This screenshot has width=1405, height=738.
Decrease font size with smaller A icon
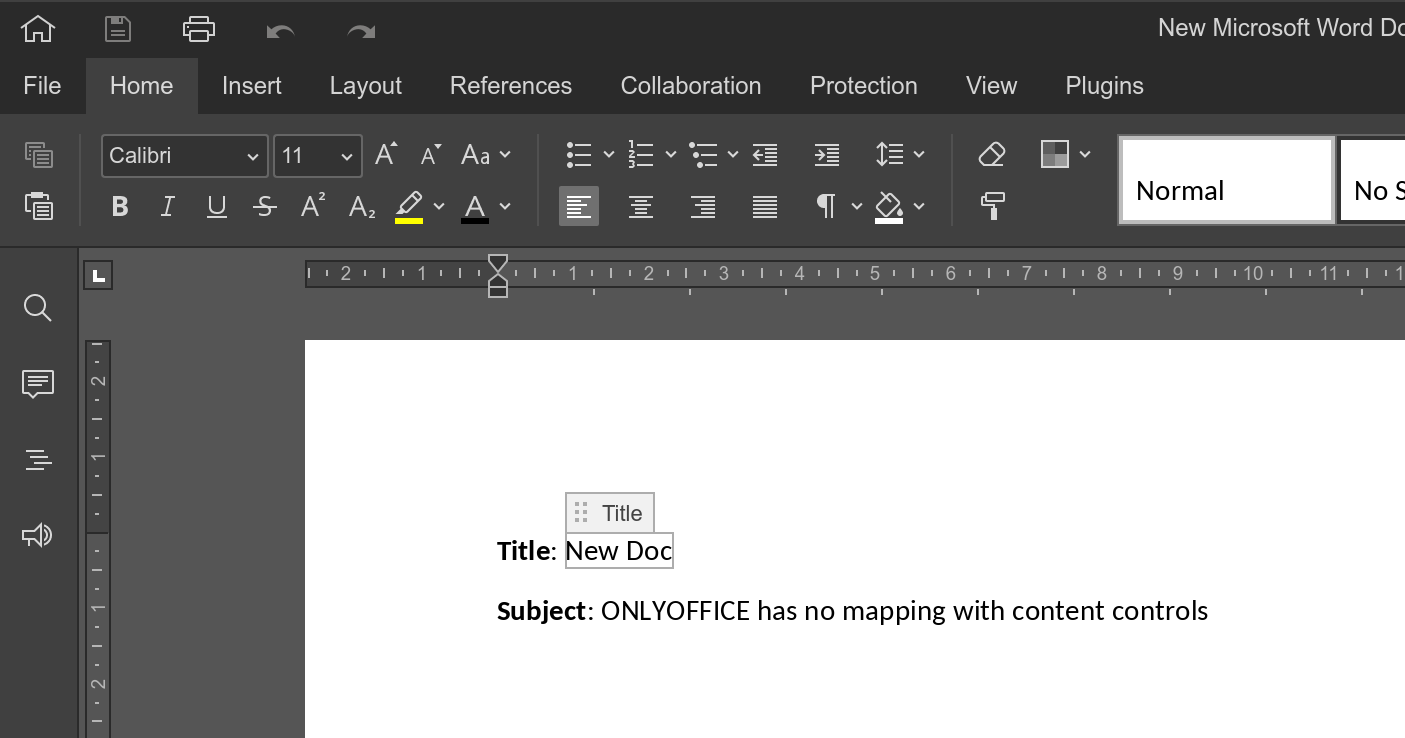(x=430, y=155)
